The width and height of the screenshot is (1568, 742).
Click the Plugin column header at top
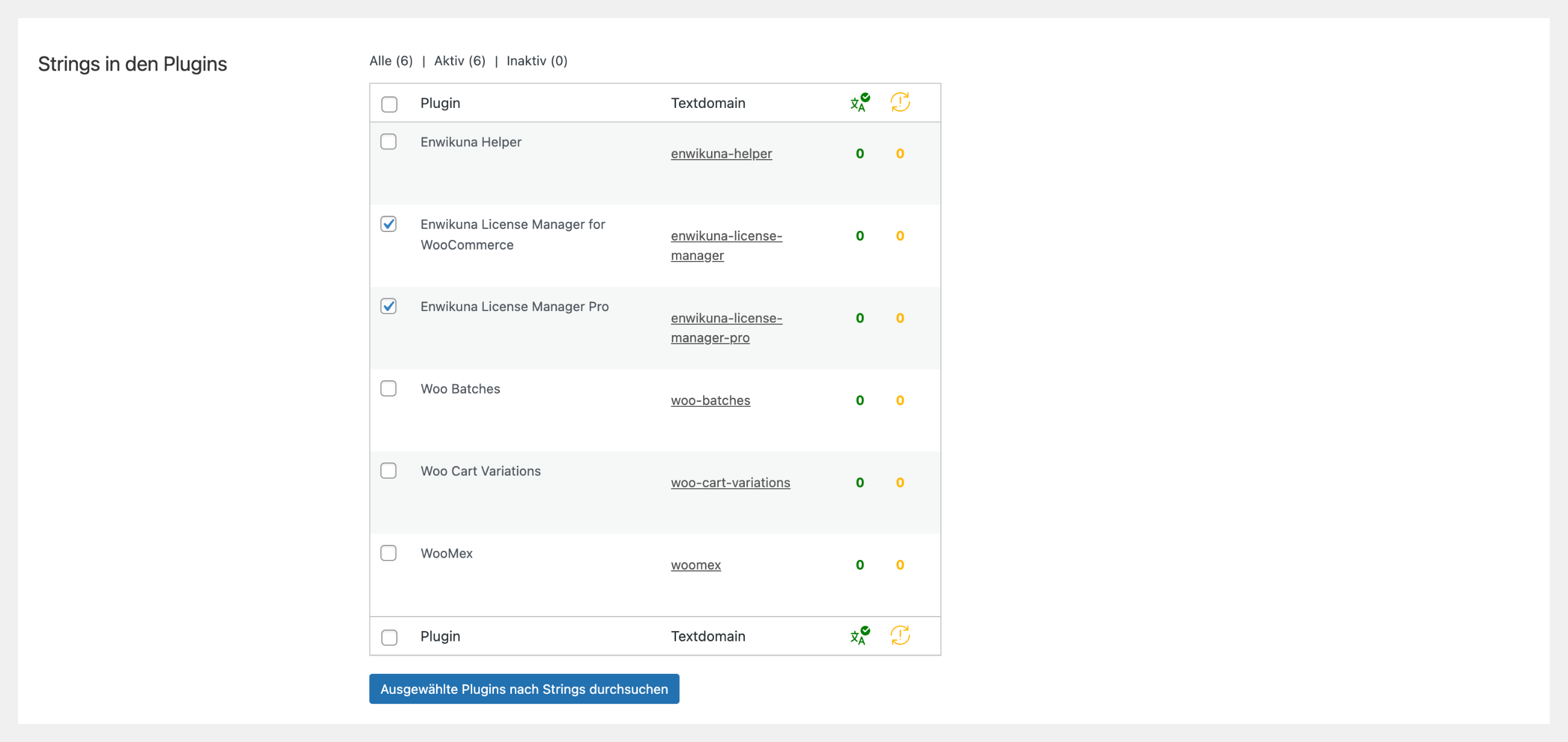[x=440, y=104]
